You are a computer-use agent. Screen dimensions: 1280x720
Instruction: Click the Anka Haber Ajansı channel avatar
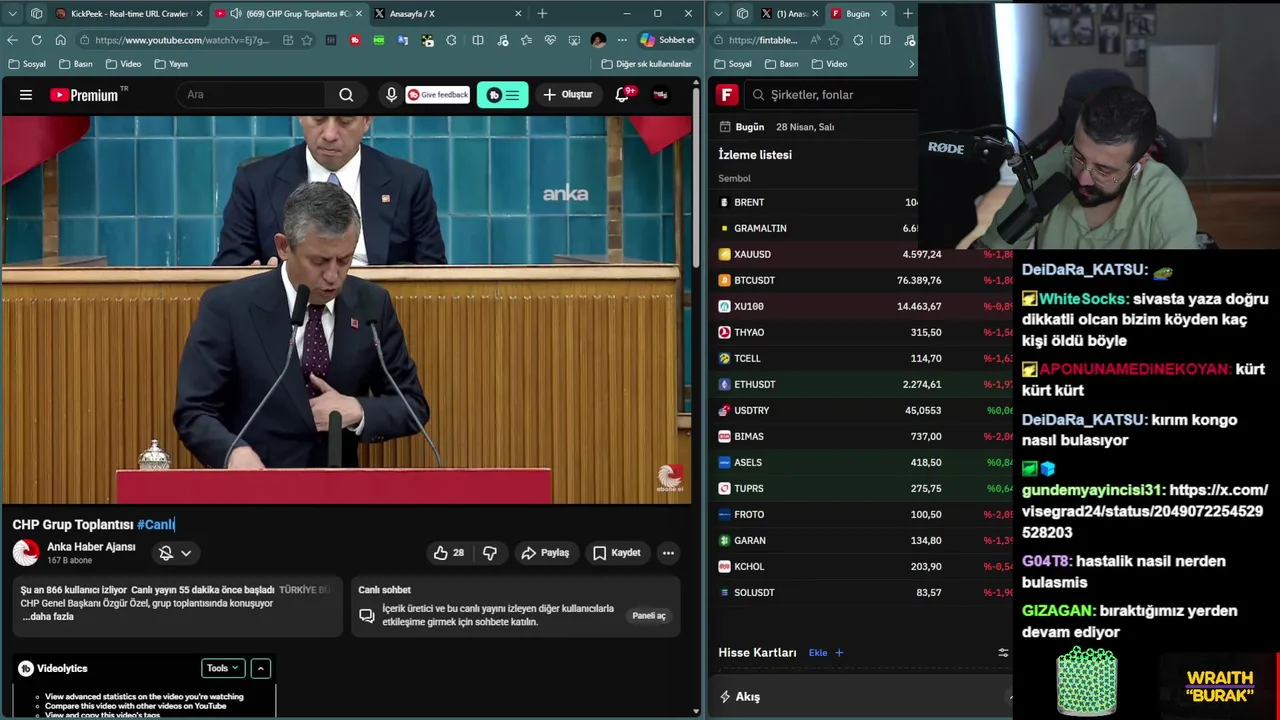pyautogui.click(x=26, y=552)
